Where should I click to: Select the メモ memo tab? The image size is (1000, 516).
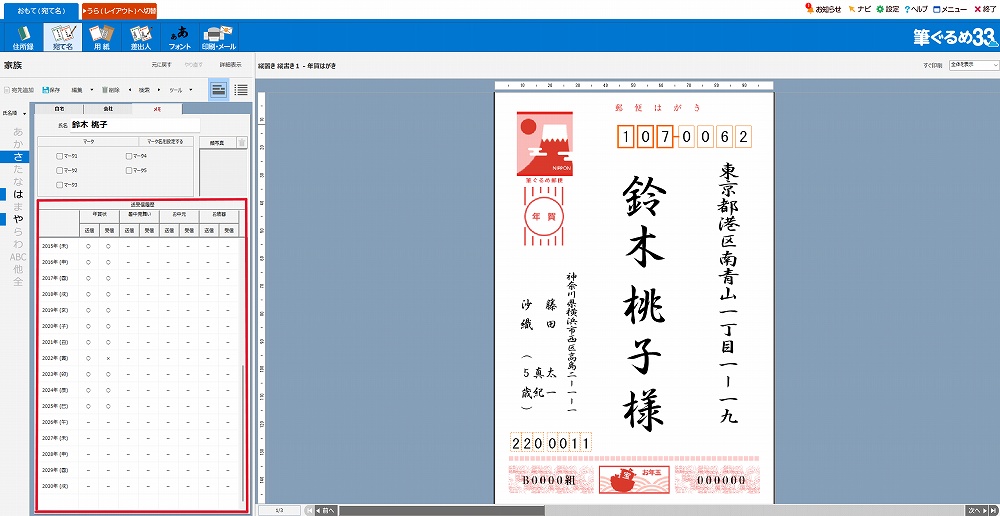click(x=157, y=109)
